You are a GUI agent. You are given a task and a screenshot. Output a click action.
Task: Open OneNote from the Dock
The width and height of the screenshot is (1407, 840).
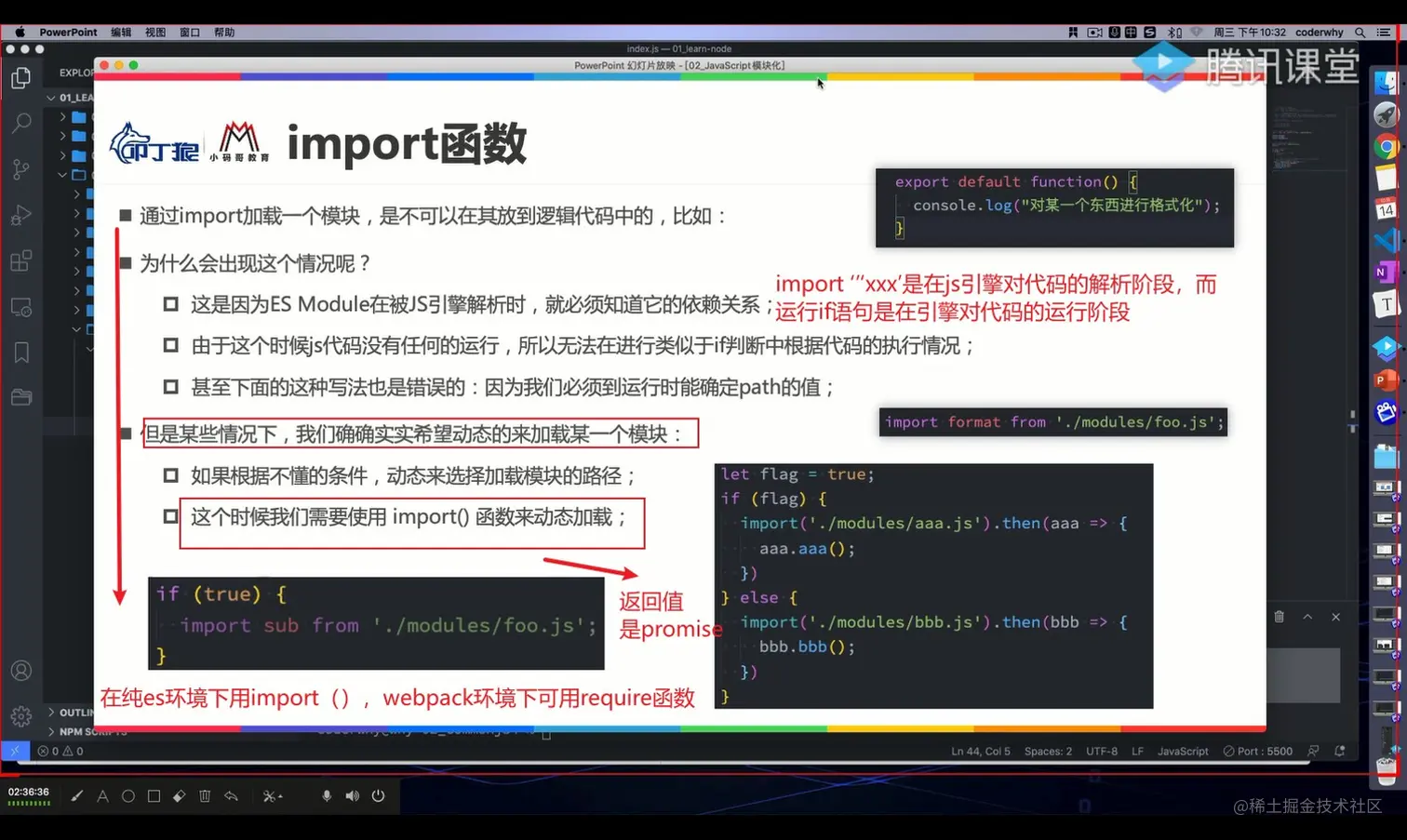click(1387, 273)
